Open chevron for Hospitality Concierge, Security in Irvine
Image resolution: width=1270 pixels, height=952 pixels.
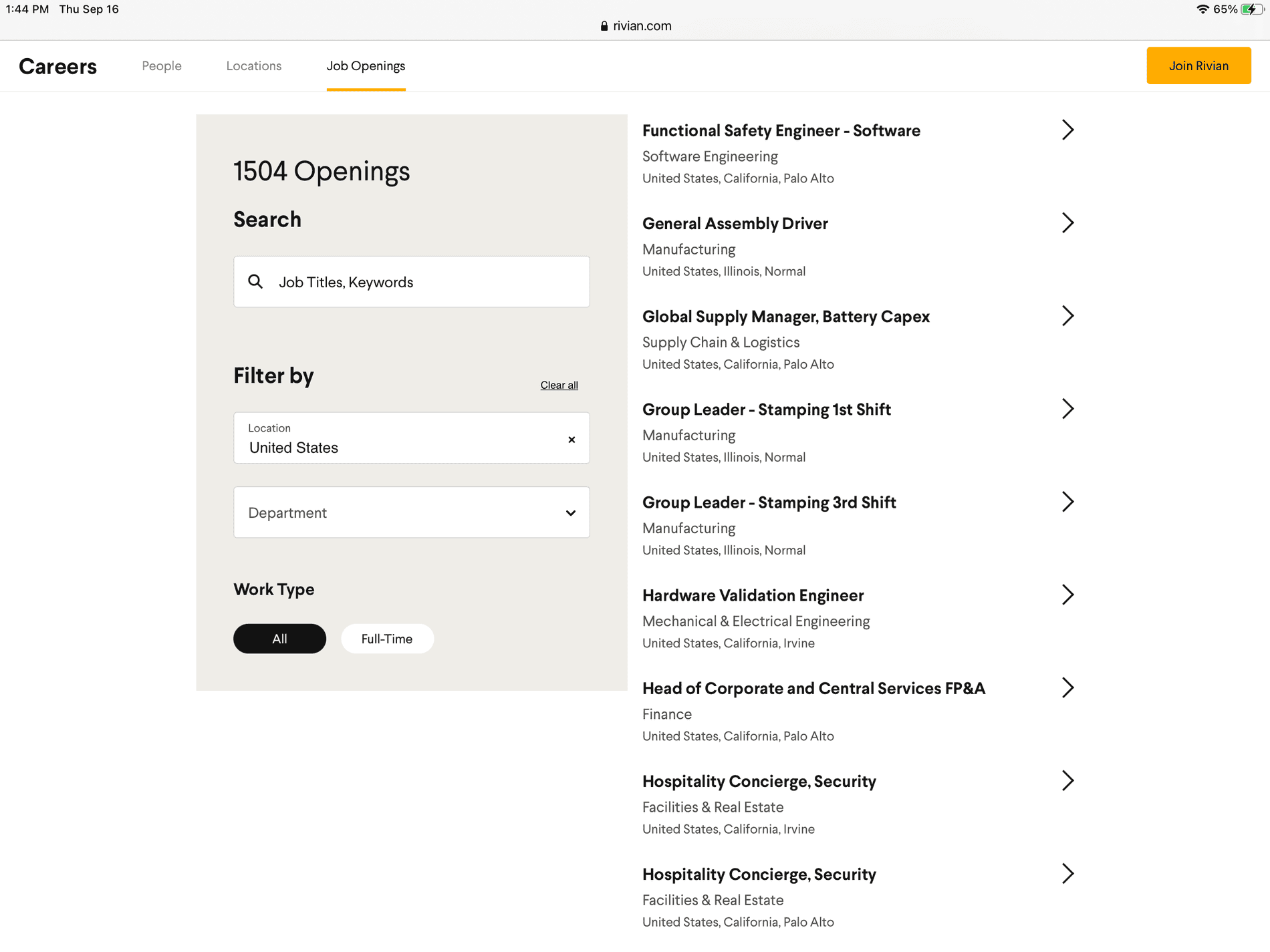point(1067,780)
